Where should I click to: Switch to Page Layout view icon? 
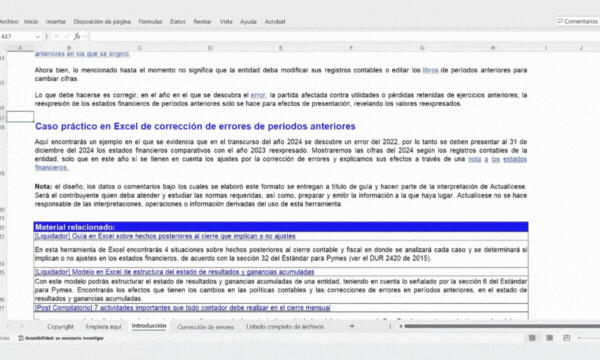(x=549, y=338)
